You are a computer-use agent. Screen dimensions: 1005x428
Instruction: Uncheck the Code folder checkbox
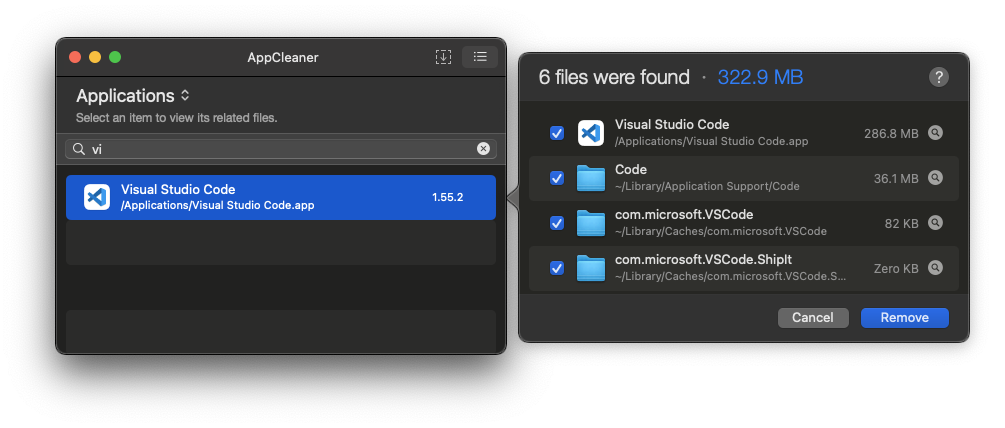557,178
